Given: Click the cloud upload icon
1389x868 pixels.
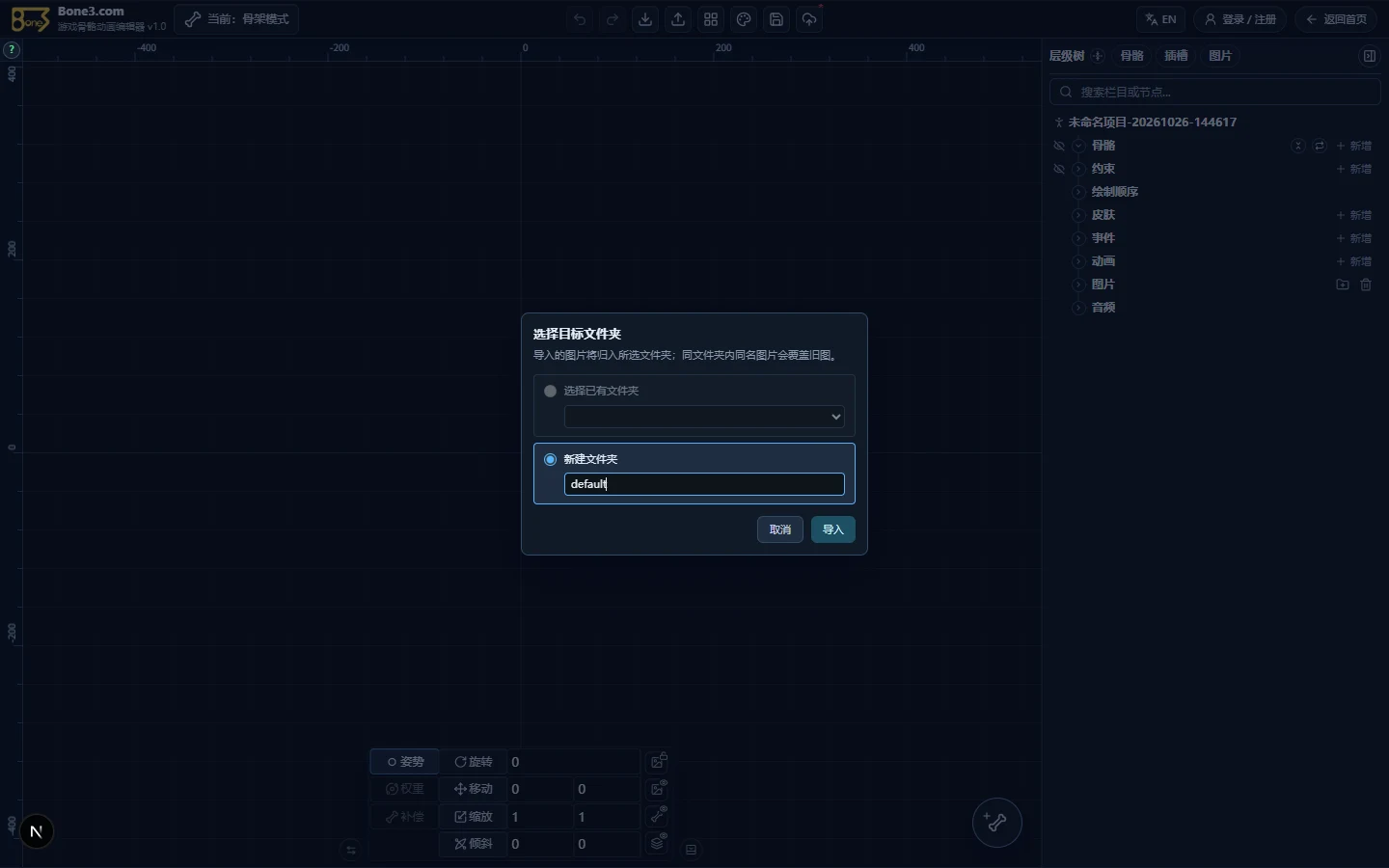Looking at the screenshot, I should (x=809, y=19).
